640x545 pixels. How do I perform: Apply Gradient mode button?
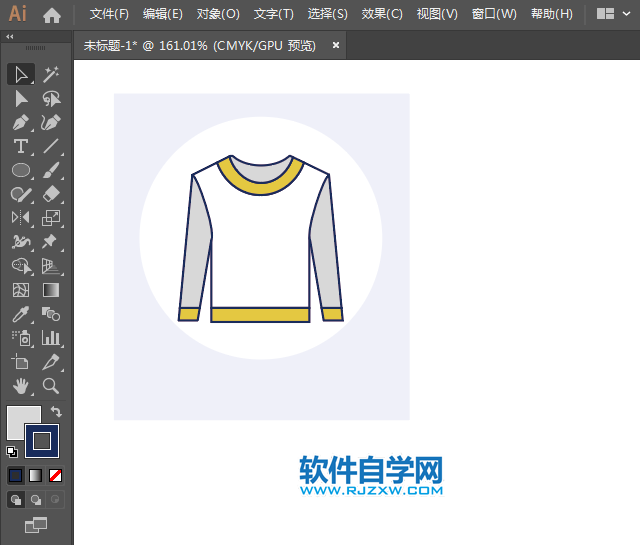pos(36,476)
